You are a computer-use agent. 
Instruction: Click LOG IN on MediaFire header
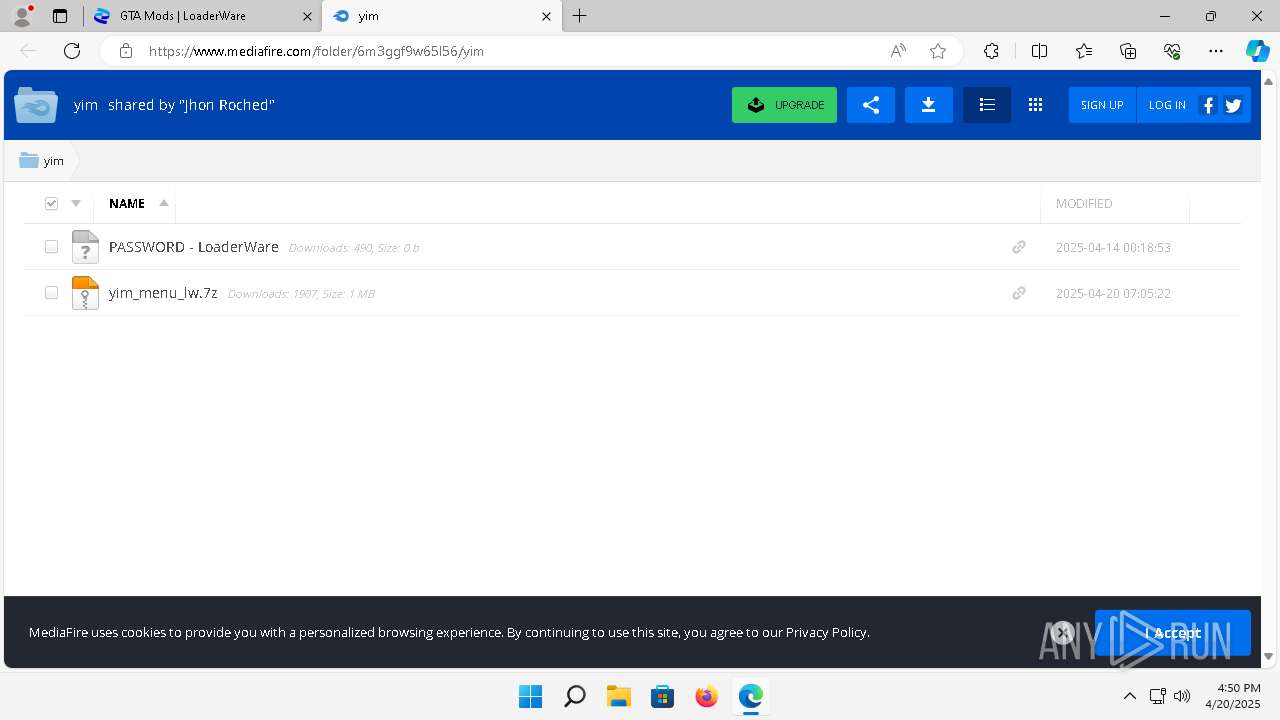(x=1166, y=105)
